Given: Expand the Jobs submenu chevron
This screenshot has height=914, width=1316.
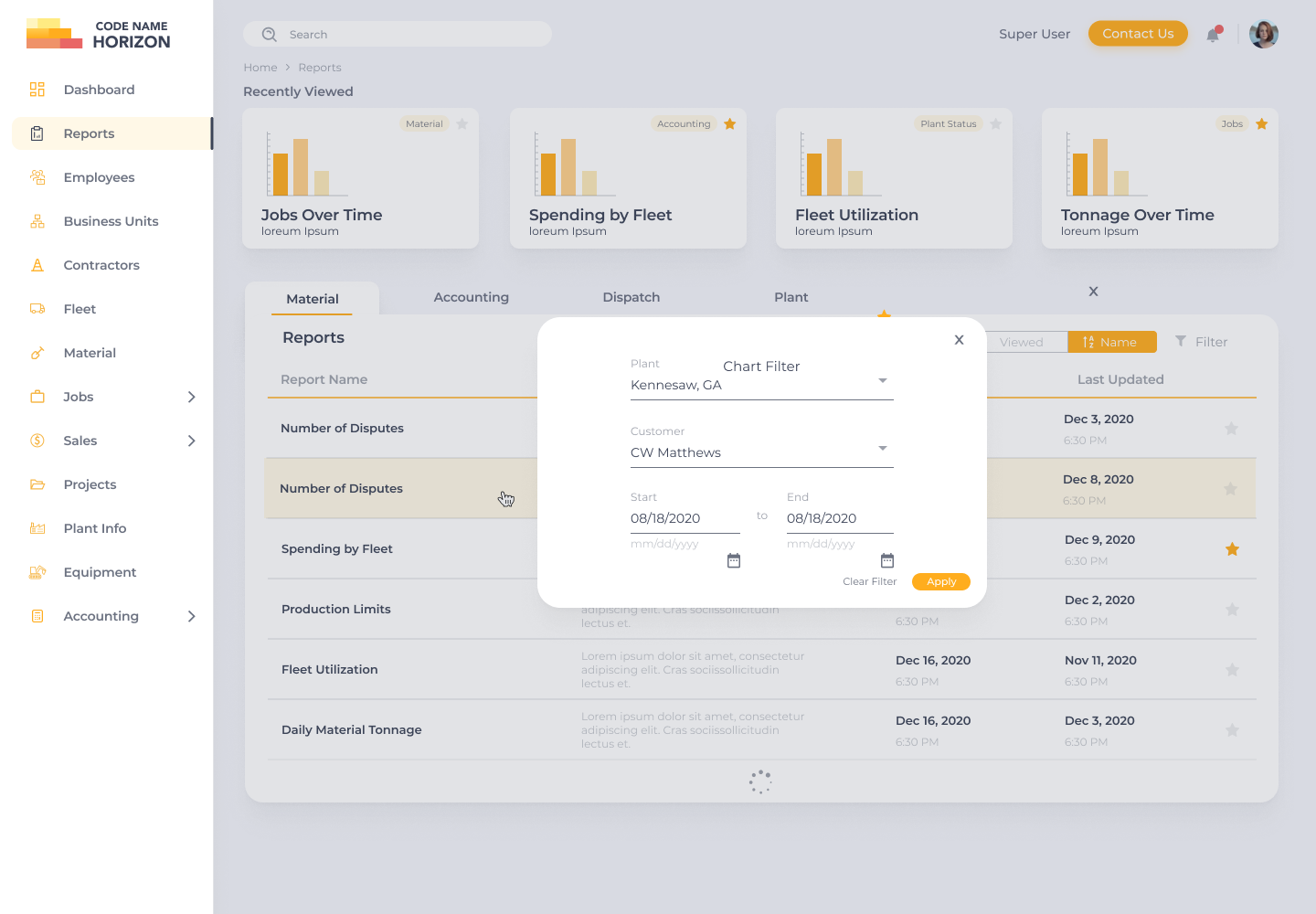Looking at the screenshot, I should point(191,397).
